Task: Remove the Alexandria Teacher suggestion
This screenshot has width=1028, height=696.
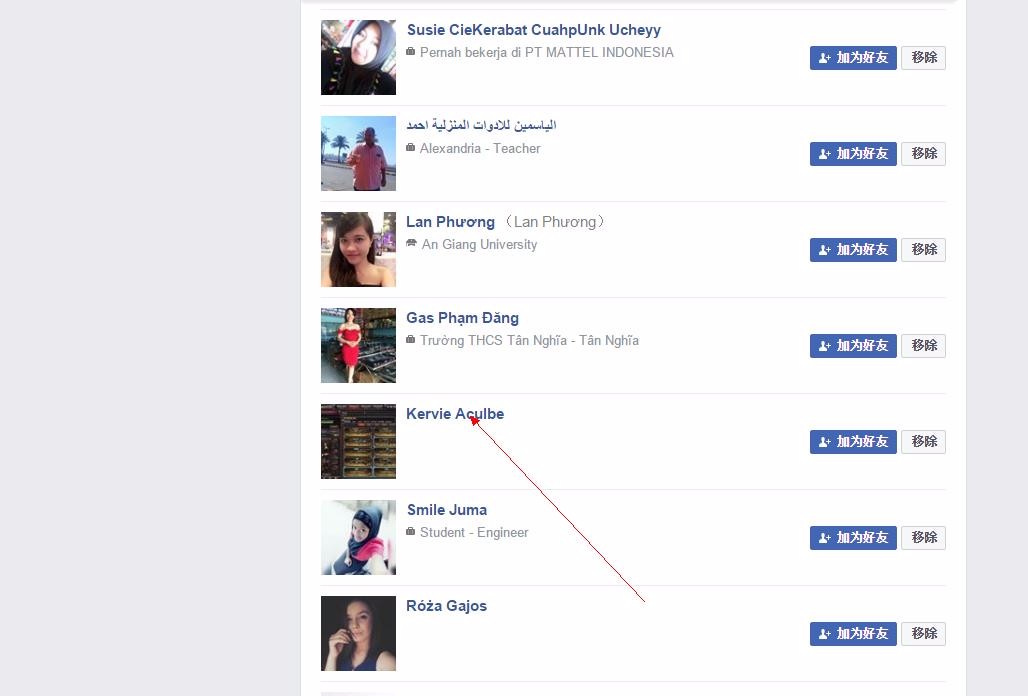Action: [x=923, y=154]
